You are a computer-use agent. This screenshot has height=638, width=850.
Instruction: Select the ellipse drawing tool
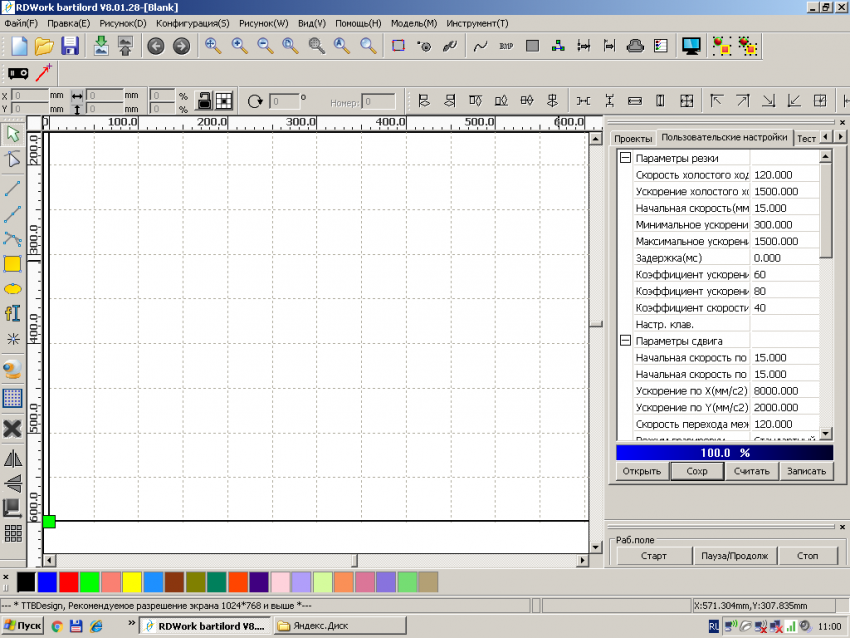click(13, 288)
